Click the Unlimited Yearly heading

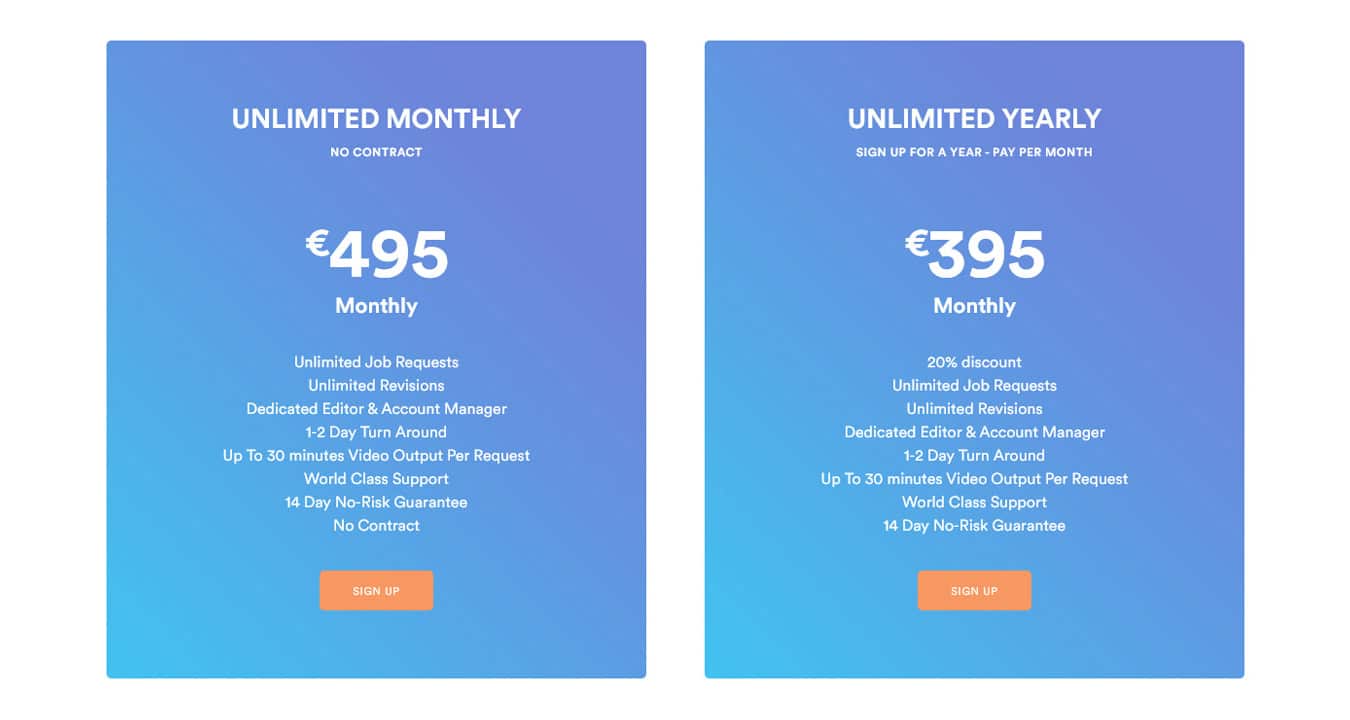(x=974, y=119)
